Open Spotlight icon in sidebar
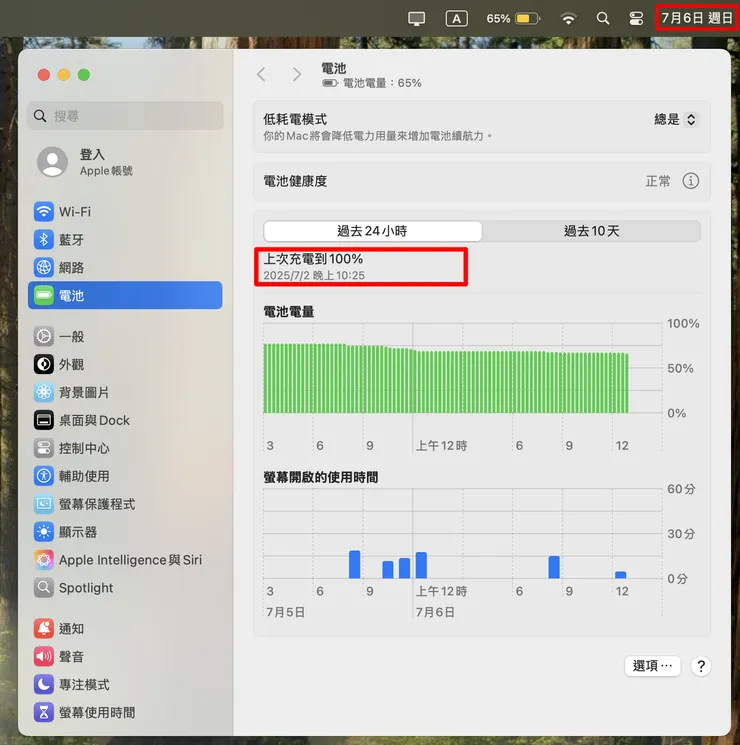This screenshot has width=740, height=745. [44, 588]
